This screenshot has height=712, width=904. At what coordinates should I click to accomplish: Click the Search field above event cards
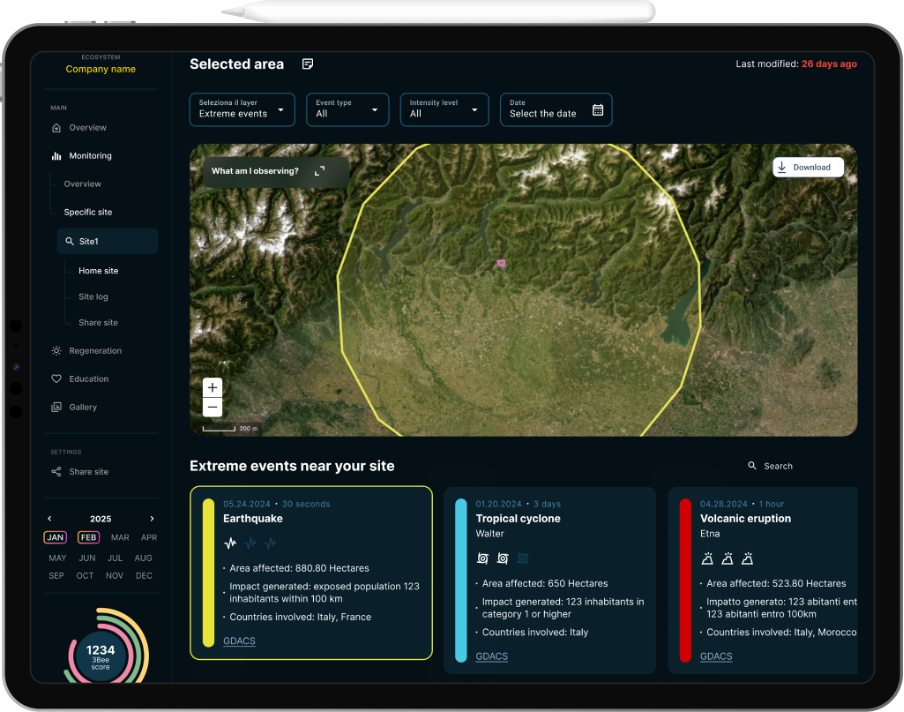point(777,466)
